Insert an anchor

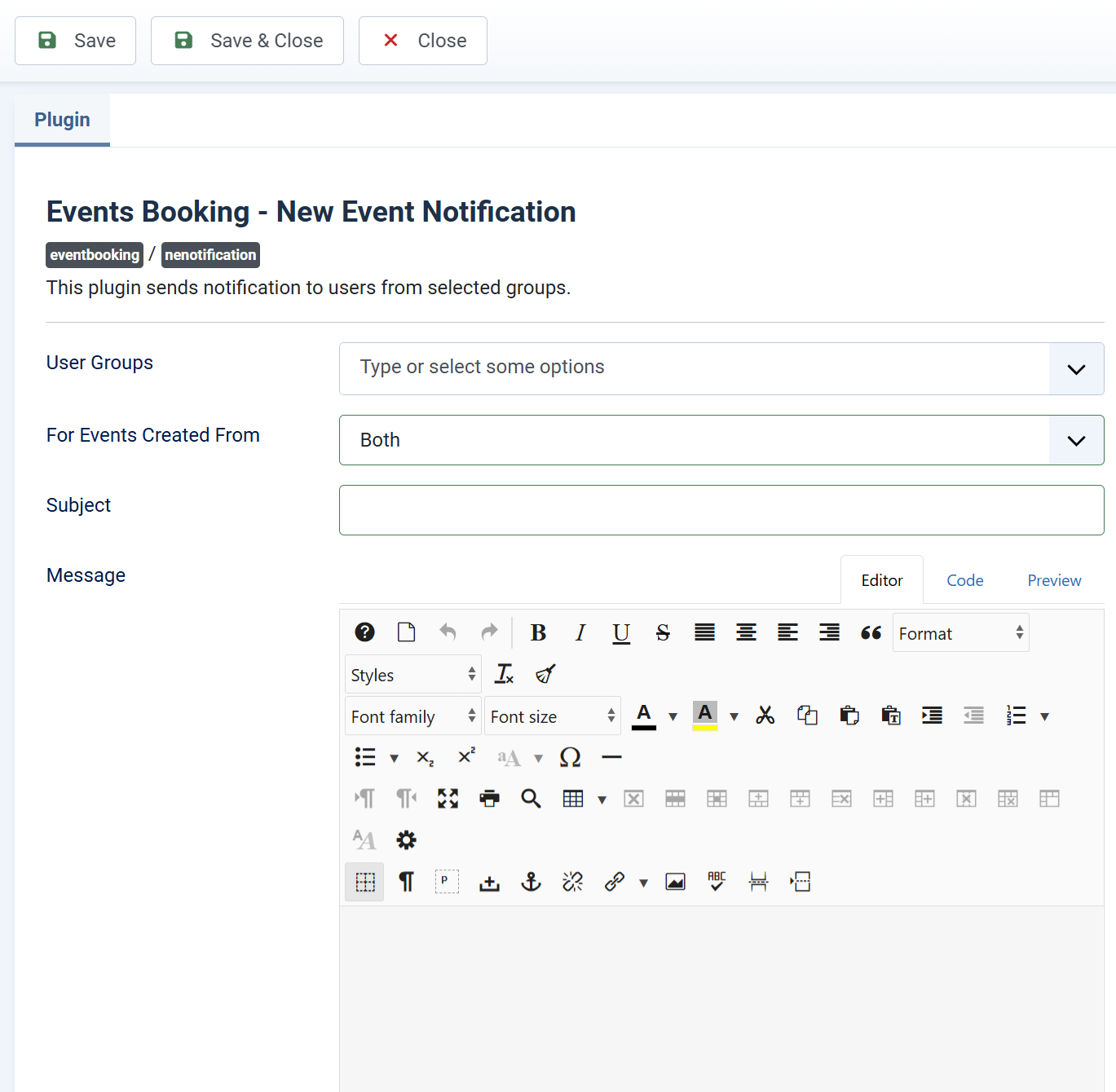531,882
